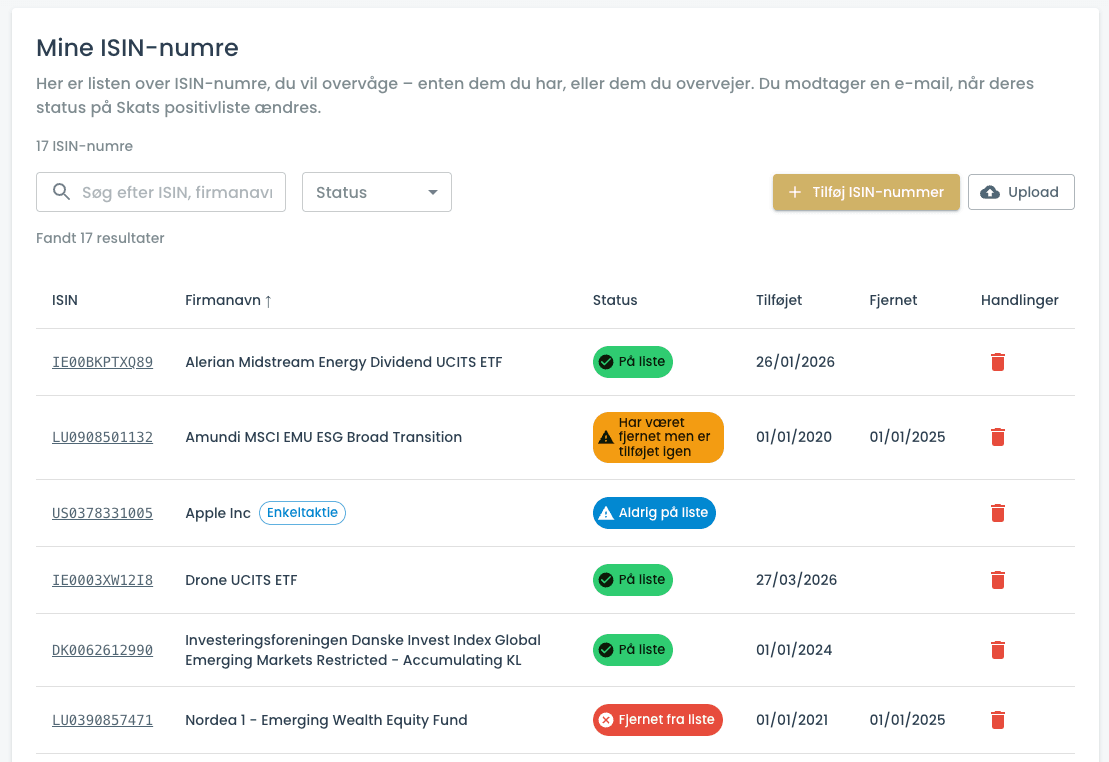This screenshot has width=1109, height=762.
Task: Click the added date 01/01/2021
Action: pyautogui.click(x=792, y=720)
